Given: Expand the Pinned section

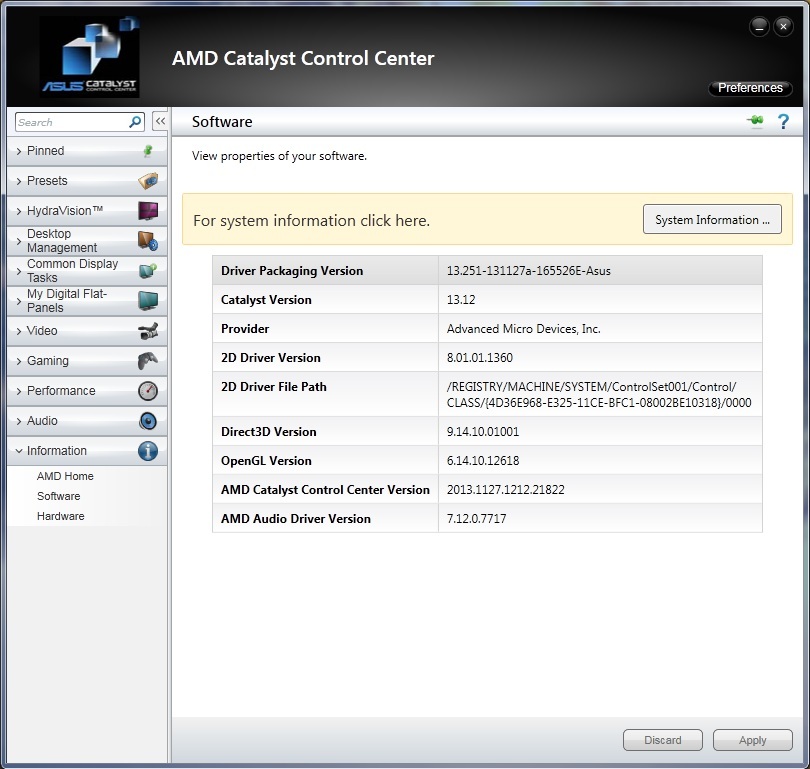Looking at the screenshot, I should 87,151.
